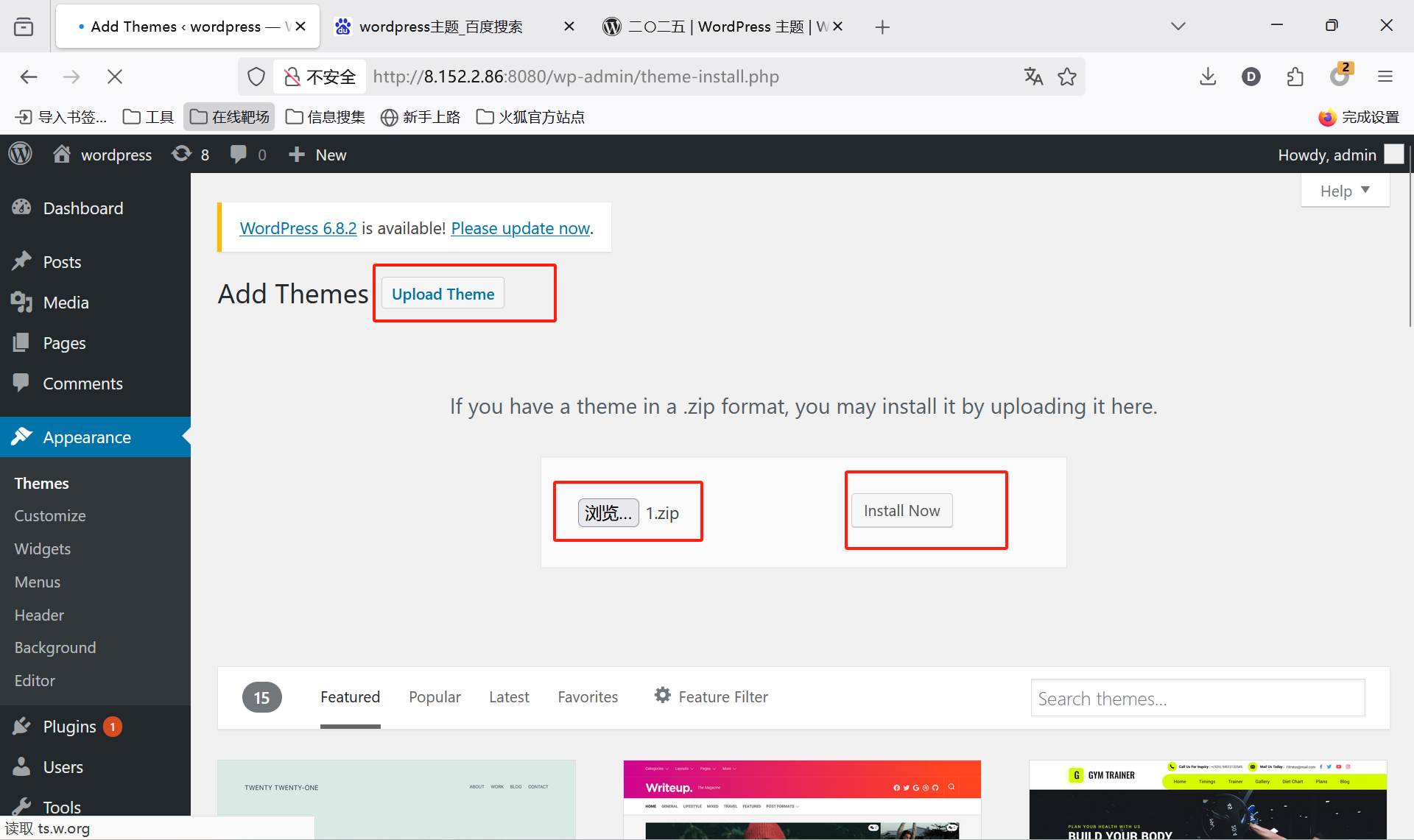Open the comments bubble icon in admin bar
The image size is (1414, 840).
coord(238,154)
